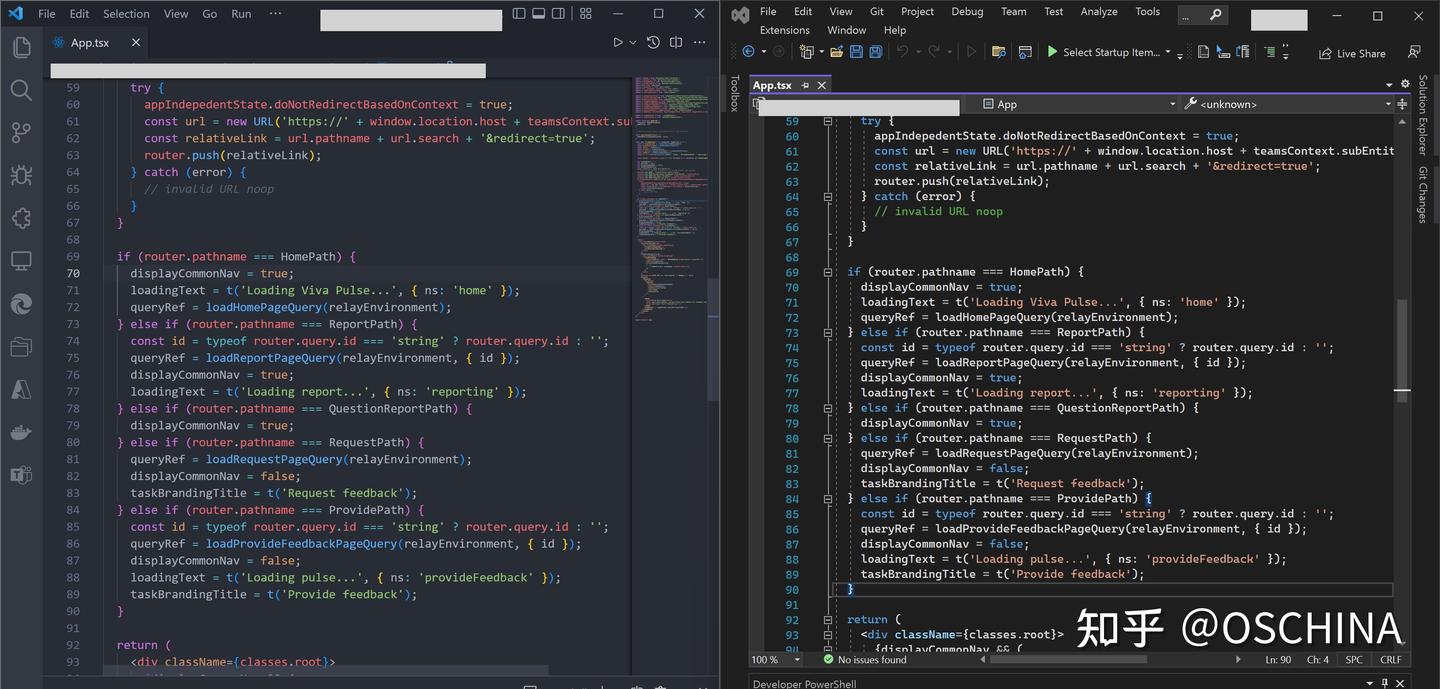Open the Select Startup Item dropdown arrow
The height and width of the screenshot is (689, 1440).
[x=1167, y=53]
